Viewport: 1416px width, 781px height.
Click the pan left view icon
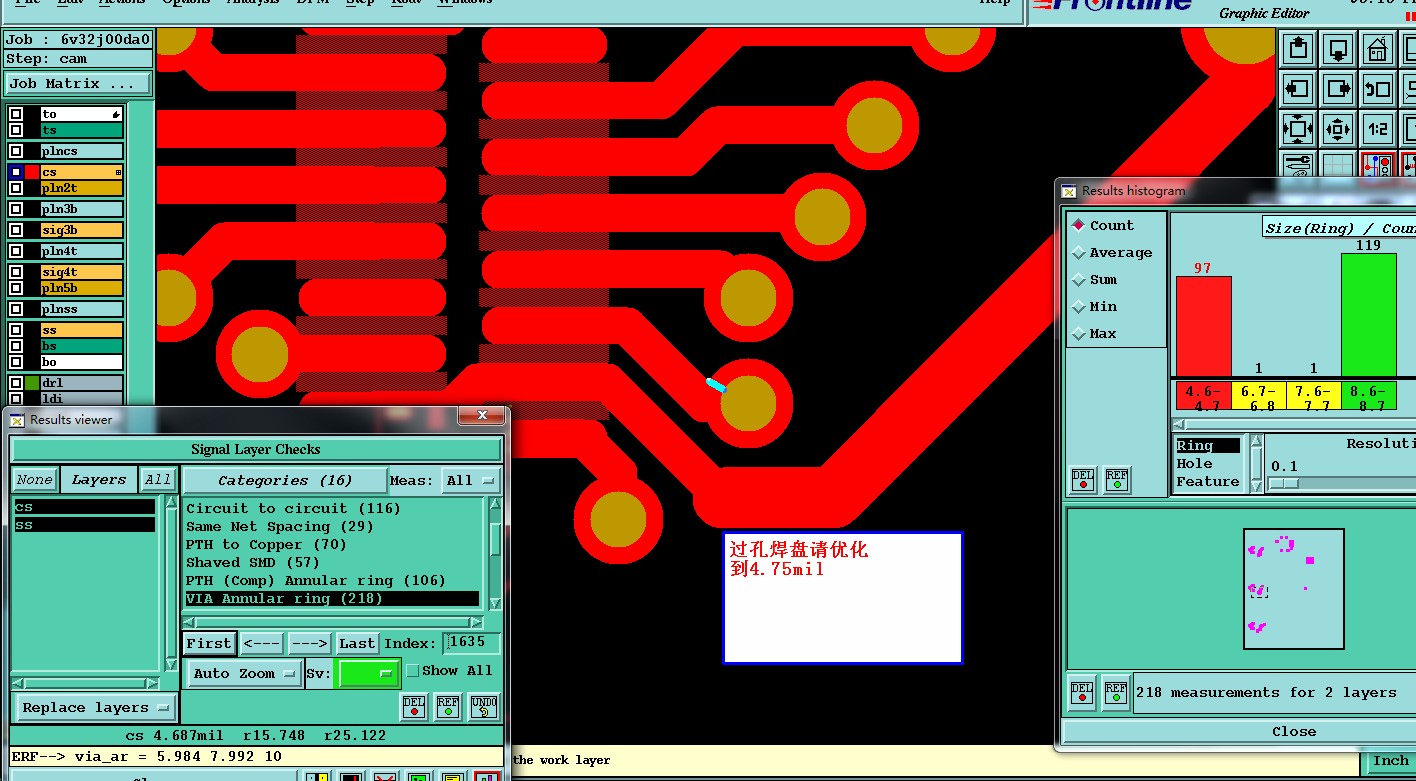pos(1298,88)
